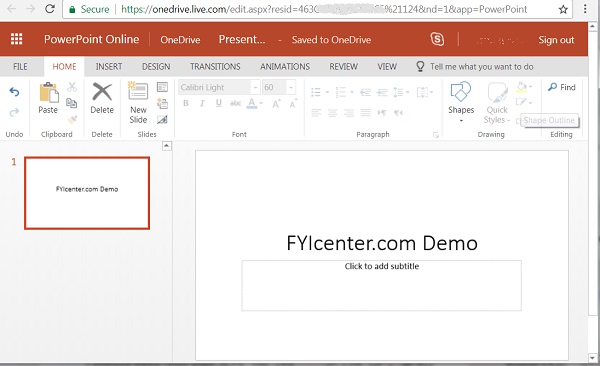Switch to TRANSITIONS tab
The width and height of the screenshot is (600, 366).
(x=215, y=67)
